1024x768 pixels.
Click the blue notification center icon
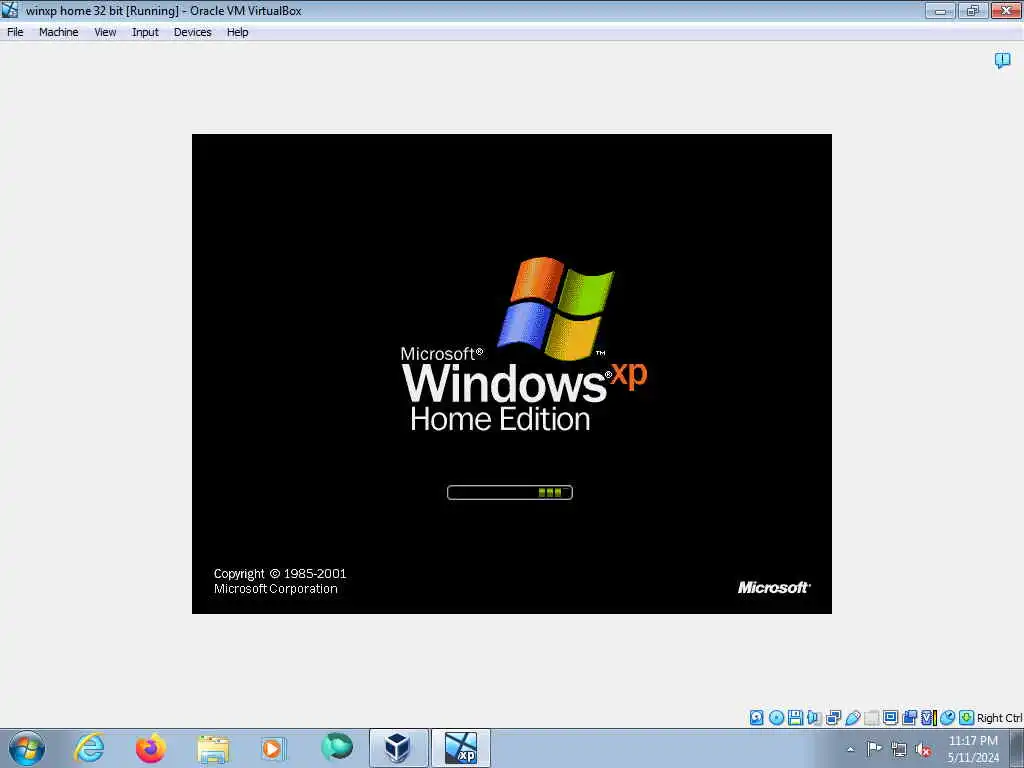[1002, 61]
